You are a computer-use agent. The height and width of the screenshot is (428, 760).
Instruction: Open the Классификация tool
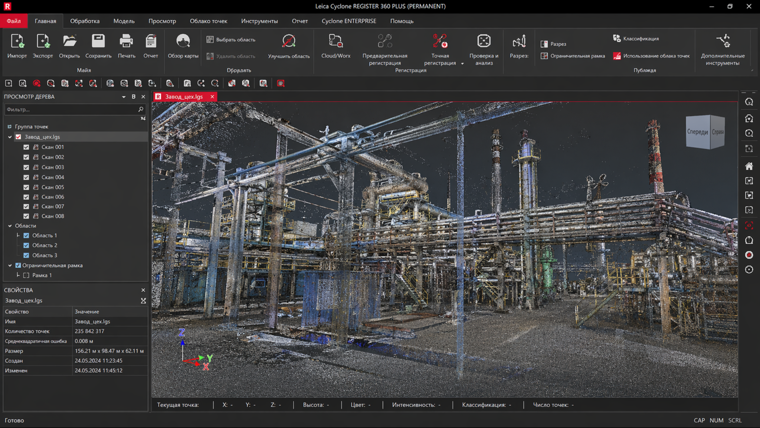tap(635, 38)
